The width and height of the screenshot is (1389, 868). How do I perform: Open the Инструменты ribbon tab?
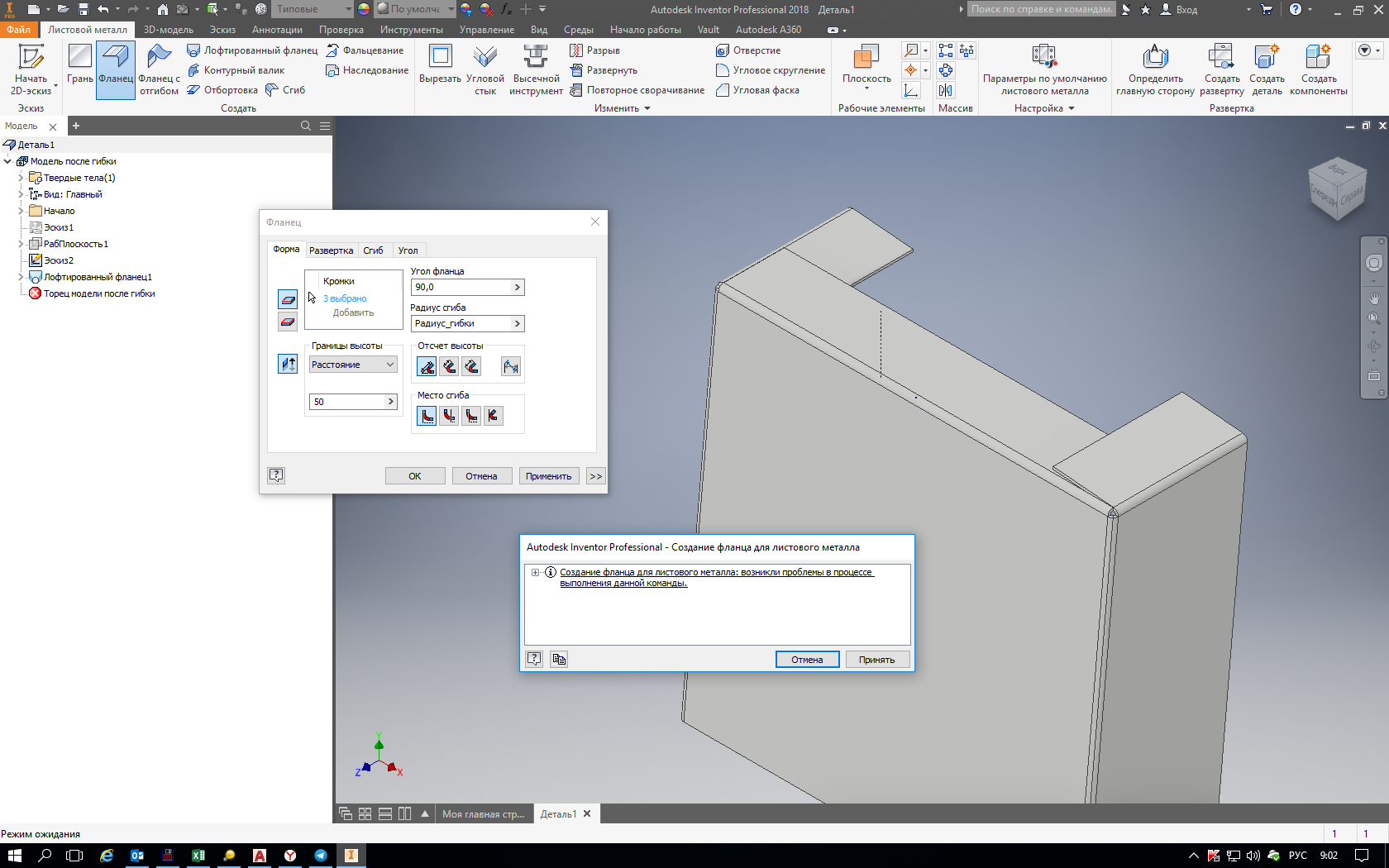[412, 30]
